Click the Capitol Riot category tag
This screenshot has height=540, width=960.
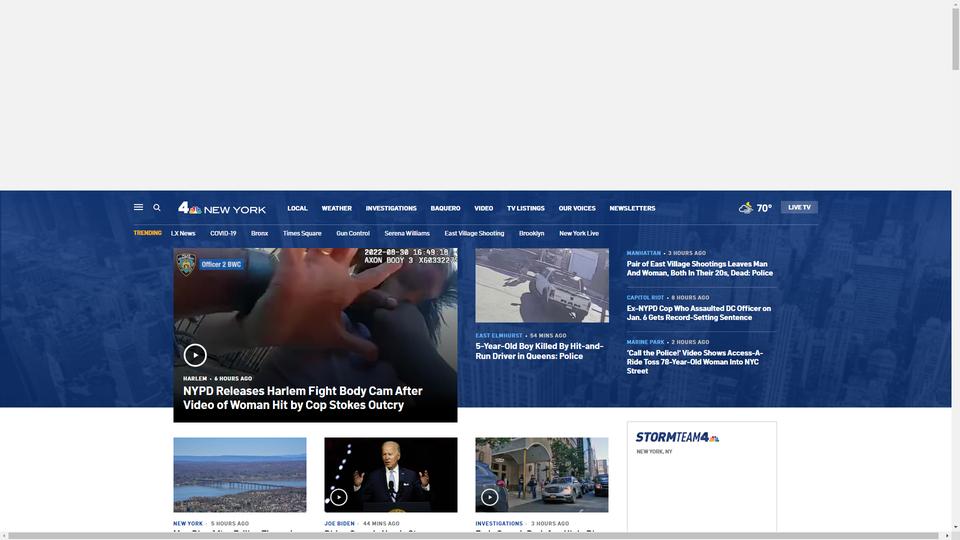pyautogui.click(x=645, y=298)
